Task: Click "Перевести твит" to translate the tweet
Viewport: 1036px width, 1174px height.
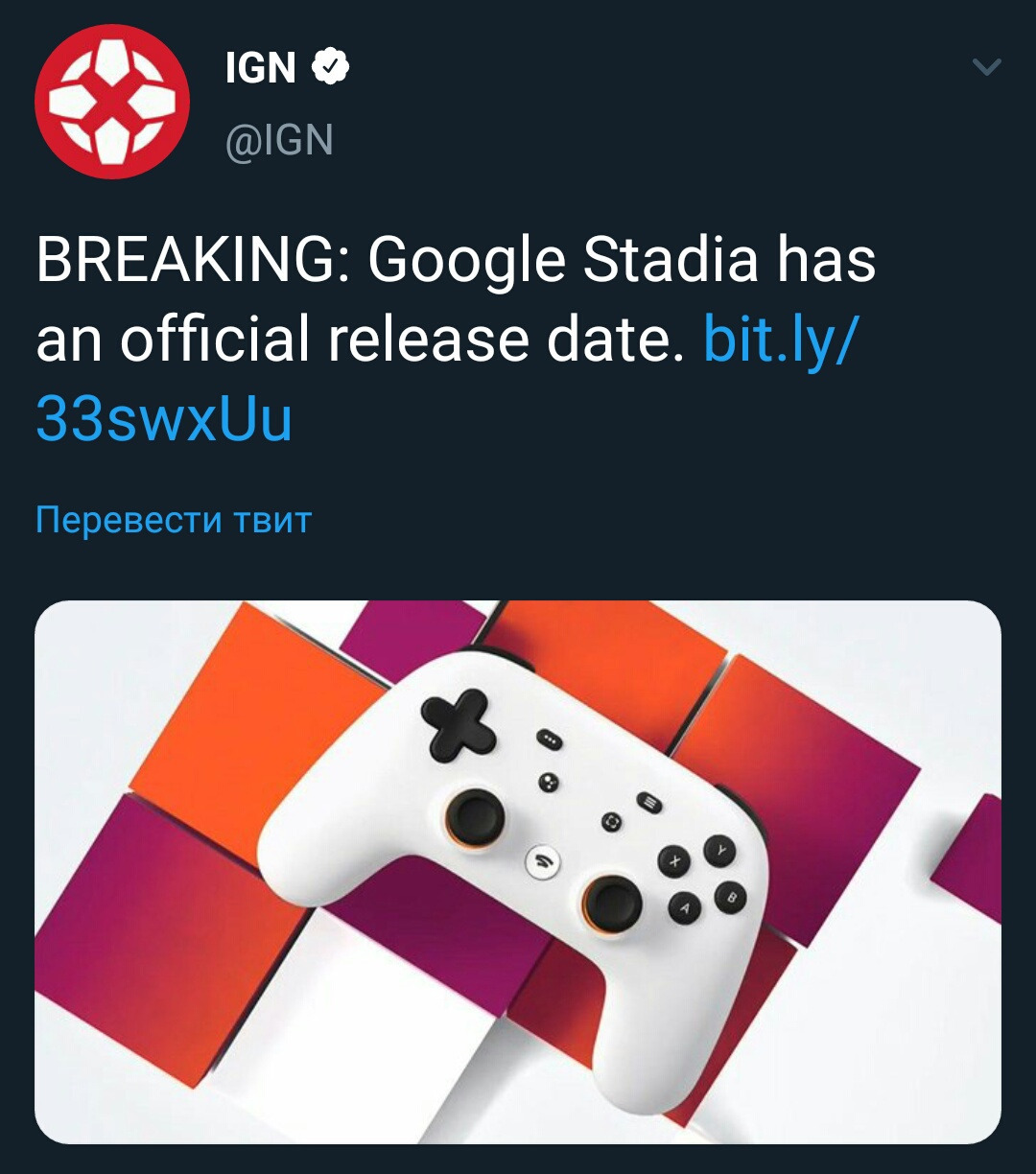Action: [174, 520]
